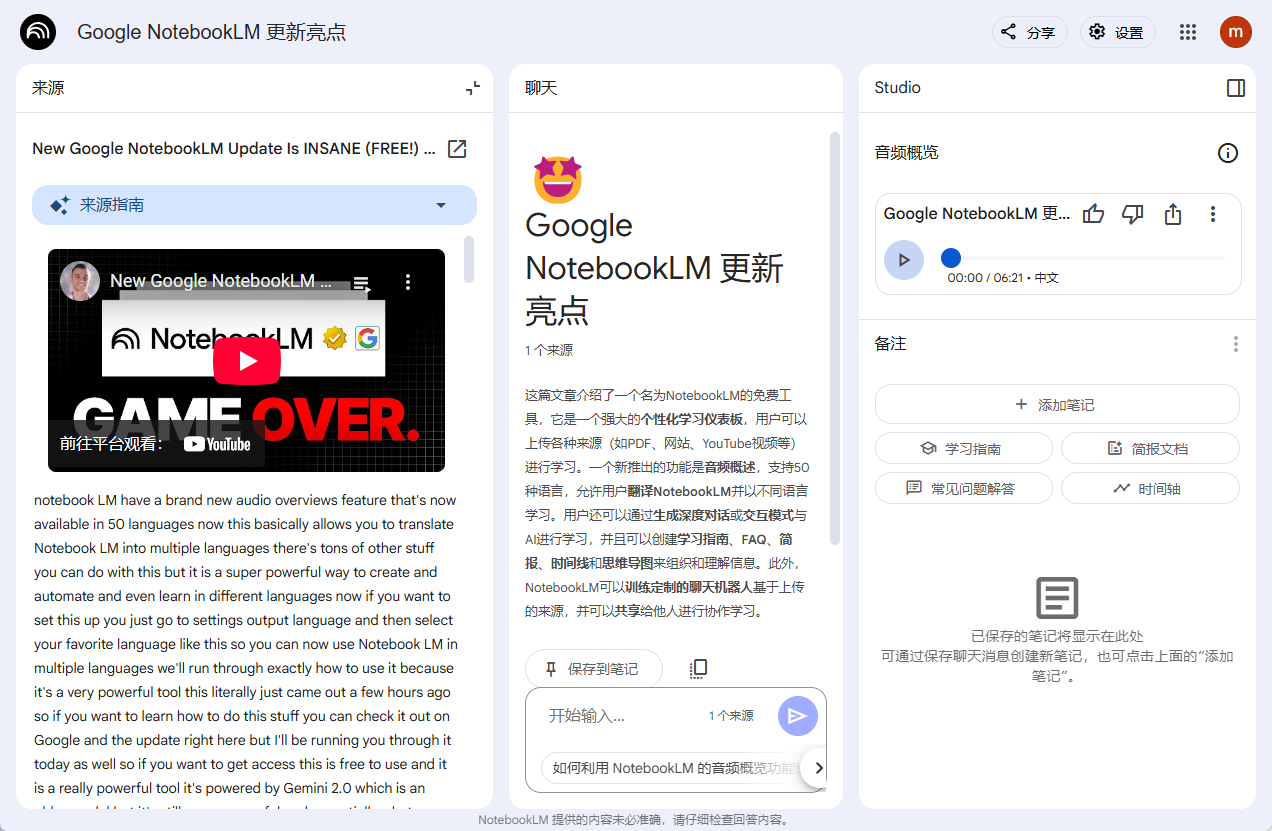The image size is (1272, 831).
Task: Generate 时间轴 timeline
Action: coord(1150,488)
